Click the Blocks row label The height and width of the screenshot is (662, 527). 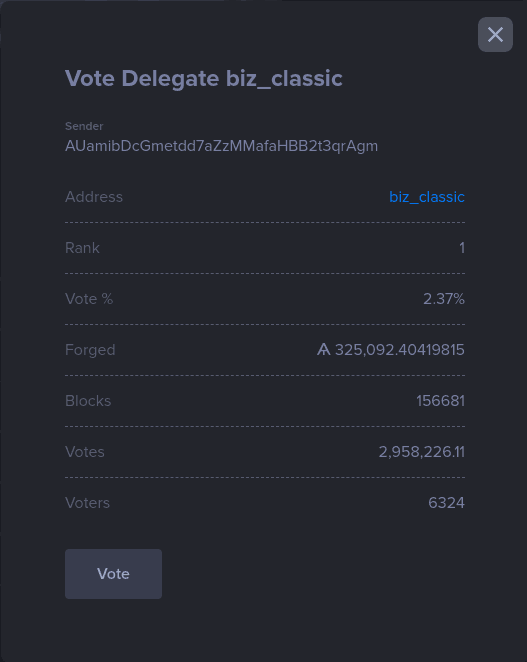[x=88, y=401]
